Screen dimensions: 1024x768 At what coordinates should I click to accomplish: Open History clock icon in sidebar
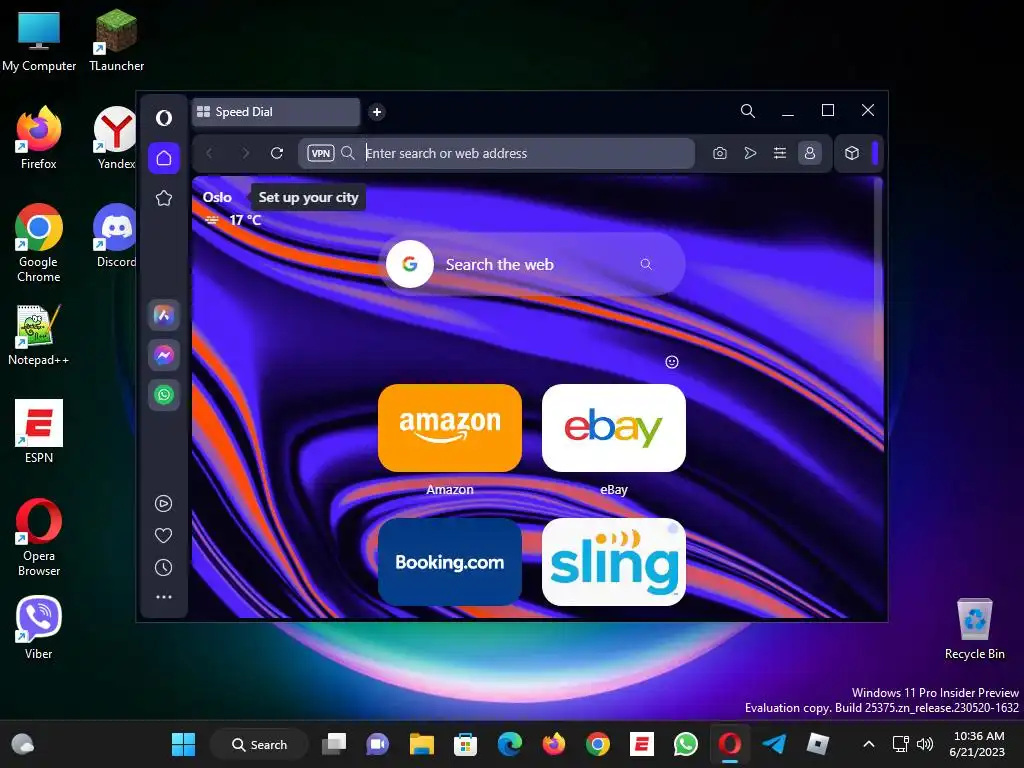point(163,568)
